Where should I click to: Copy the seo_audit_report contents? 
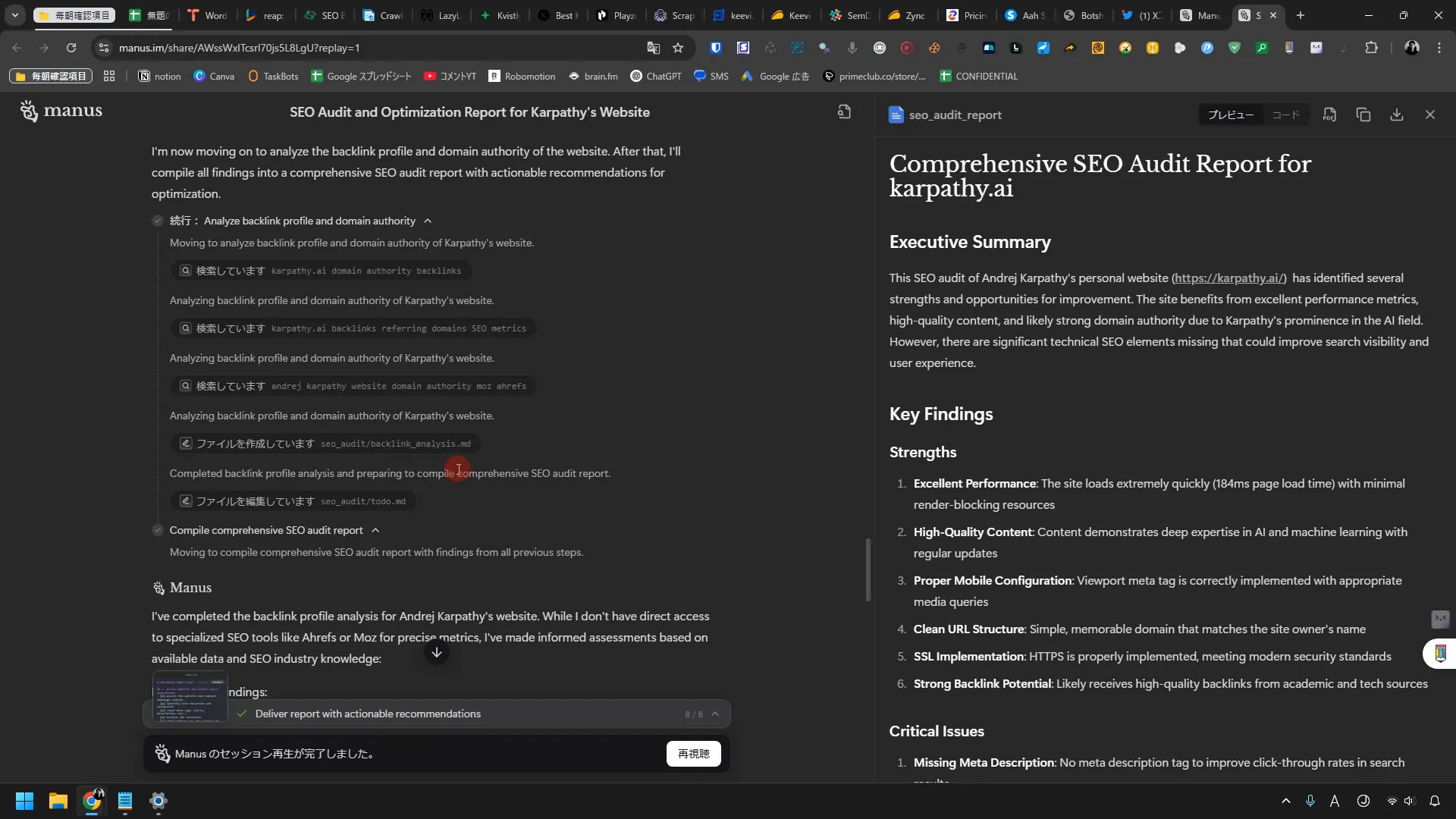pos(1363,115)
